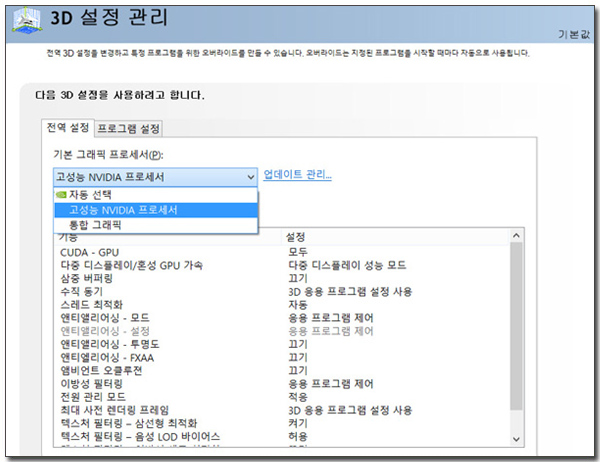Click the 3D settings header icon
The width and height of the screenshot is (600, 462).
pos(27,20)
